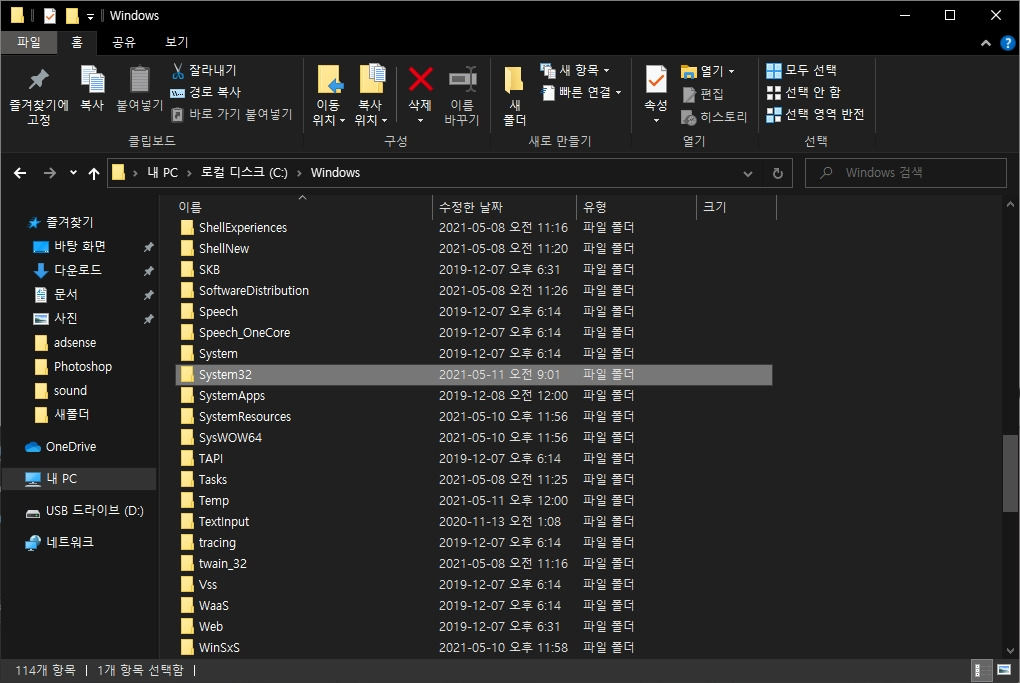Click 로컬 디스크 (C:) breadcrumb
Image resolution: width=1020 pixels, height=683 pixels.
[x=244, y=173]
